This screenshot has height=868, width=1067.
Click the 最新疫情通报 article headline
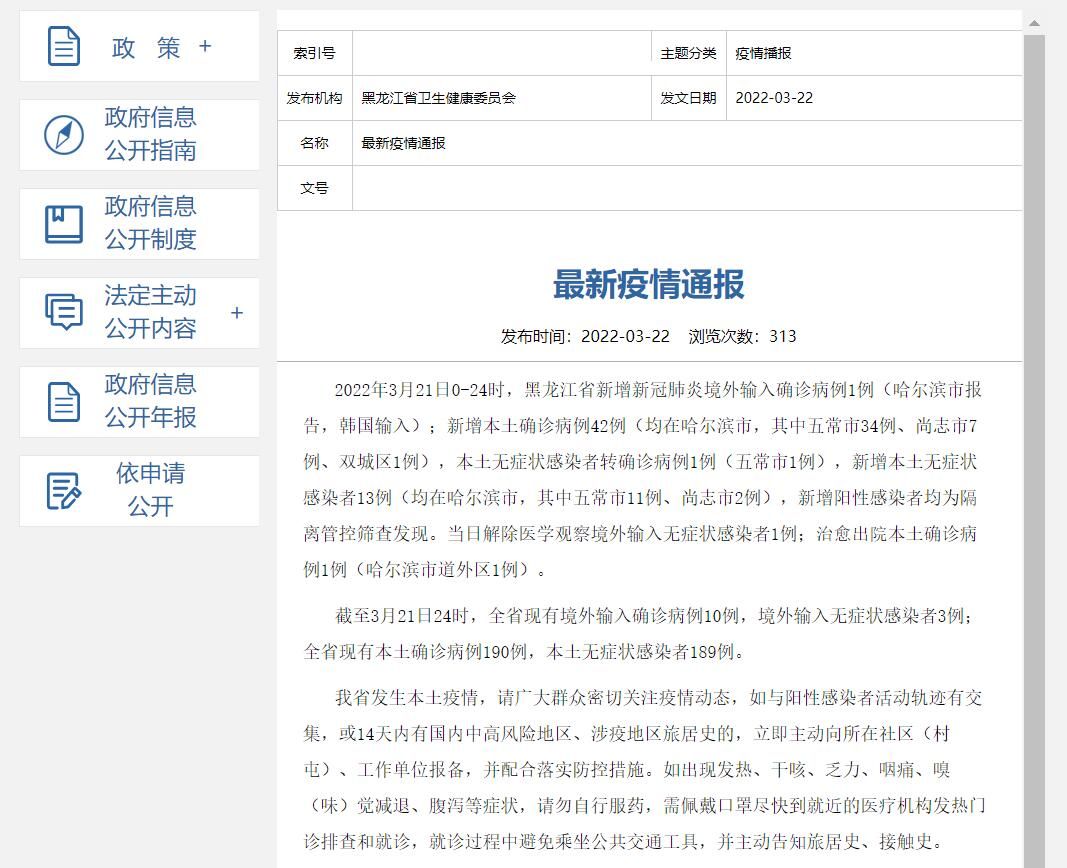(x=648, y=285)
